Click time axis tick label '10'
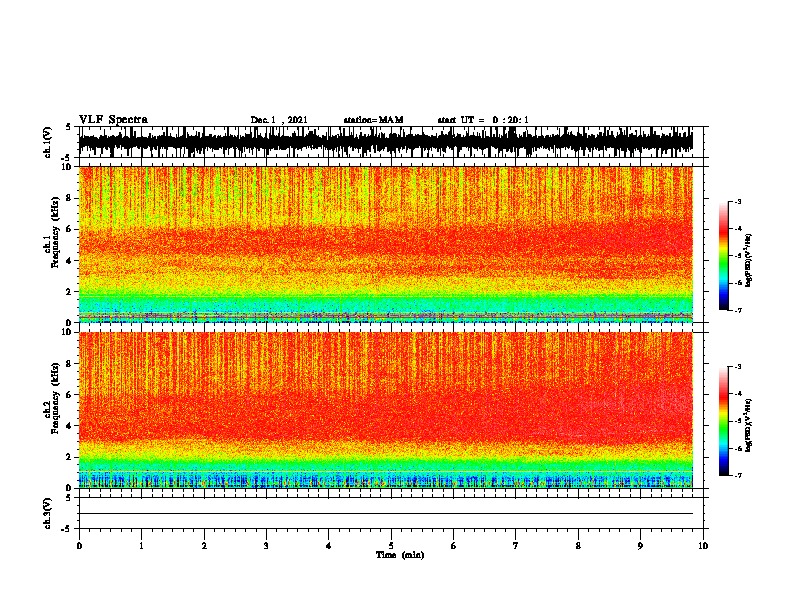 (703, 546)
